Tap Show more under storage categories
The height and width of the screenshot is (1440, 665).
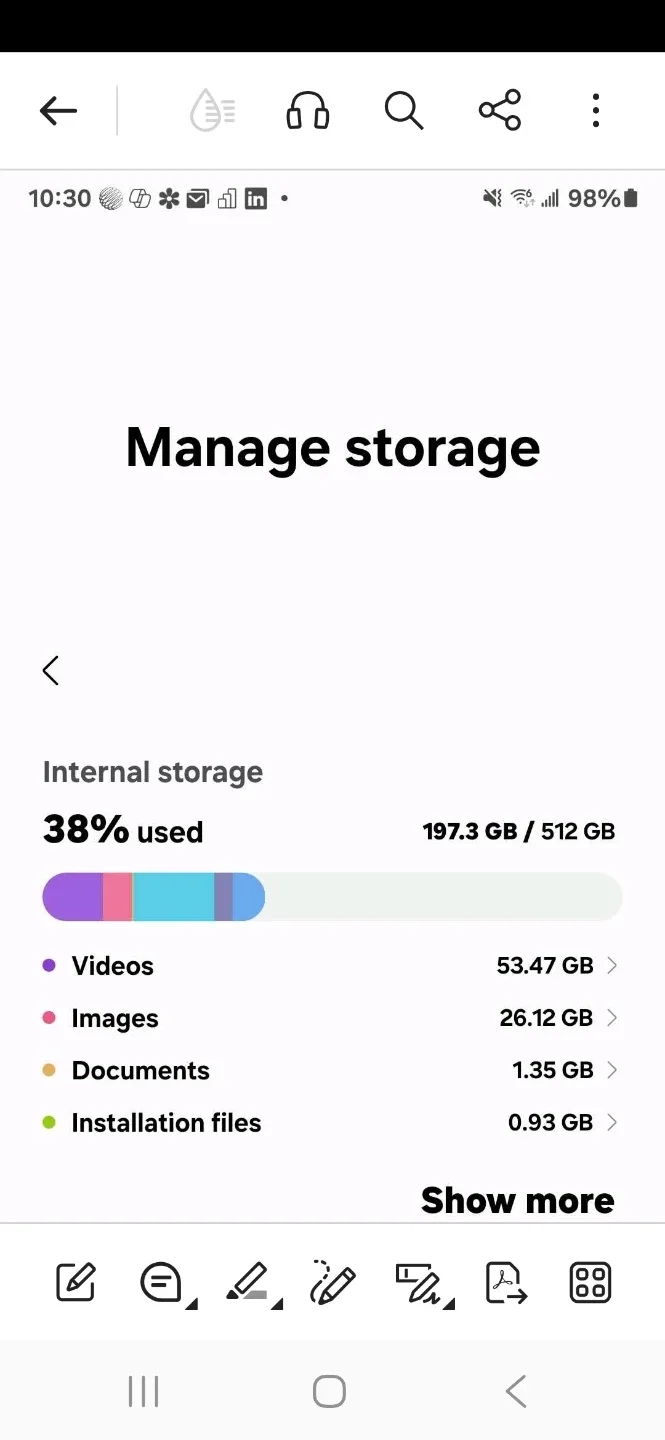click(517, 1200)
